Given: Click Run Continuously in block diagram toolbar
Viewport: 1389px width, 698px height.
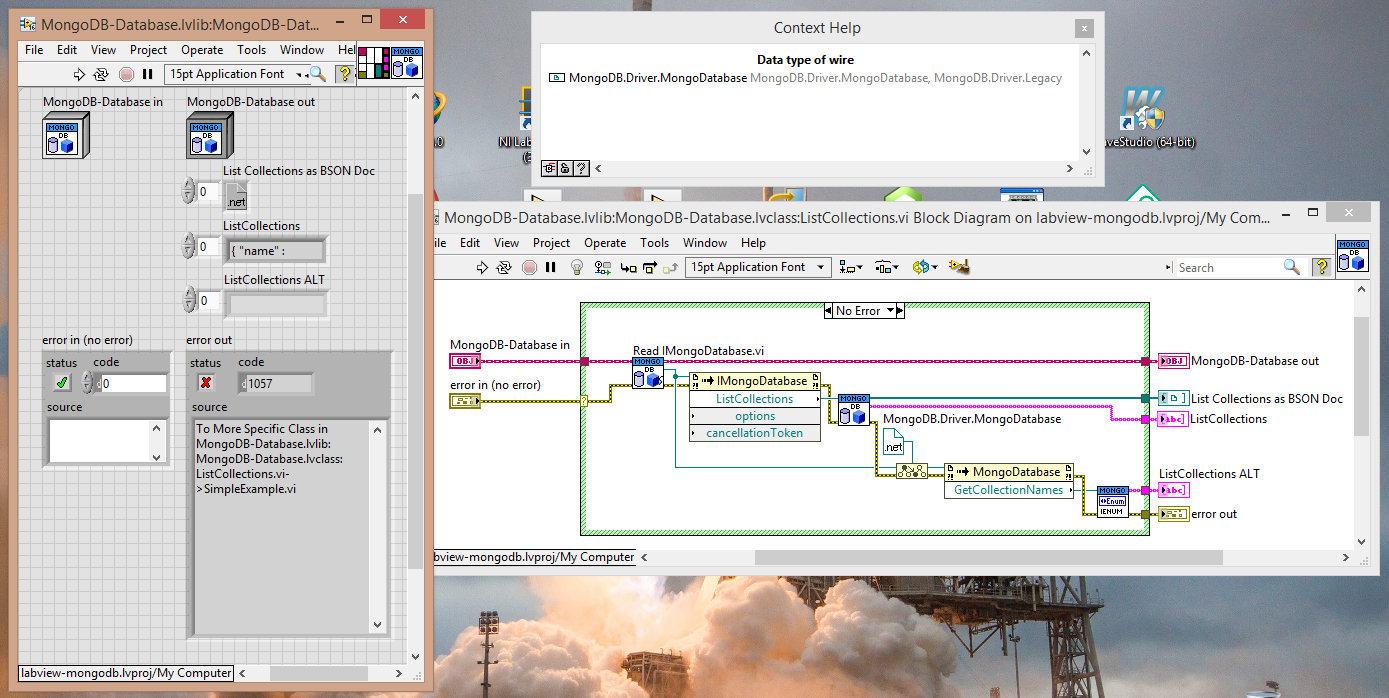Looking at the screenshot, I should point(505,267).
